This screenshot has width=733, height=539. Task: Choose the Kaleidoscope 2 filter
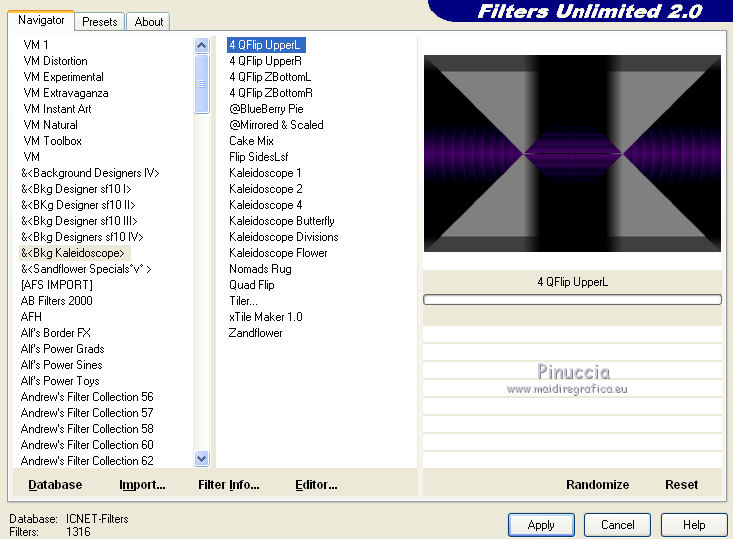(x=266, y=189)
